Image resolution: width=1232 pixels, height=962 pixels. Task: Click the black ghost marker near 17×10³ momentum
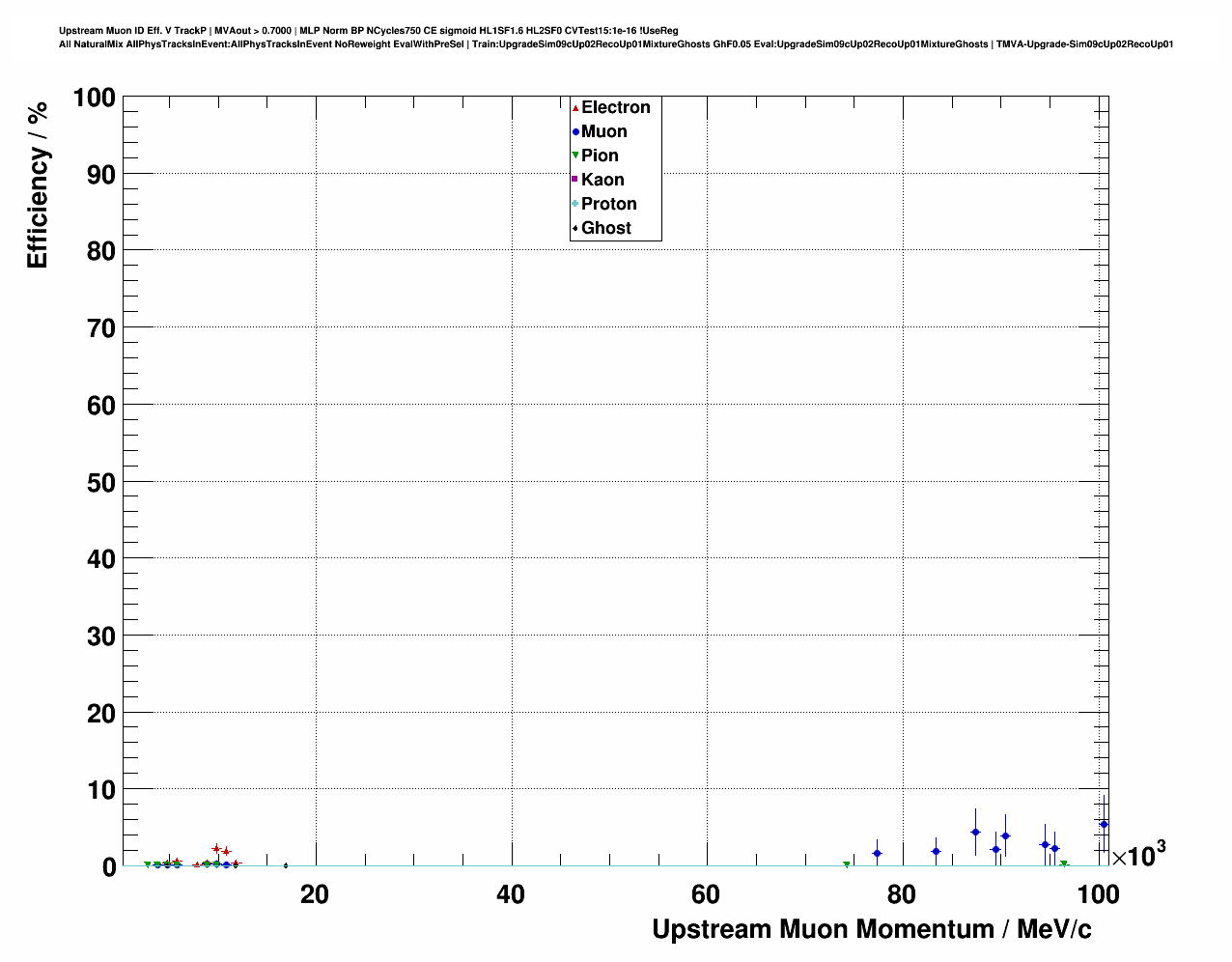pos(285,865)
